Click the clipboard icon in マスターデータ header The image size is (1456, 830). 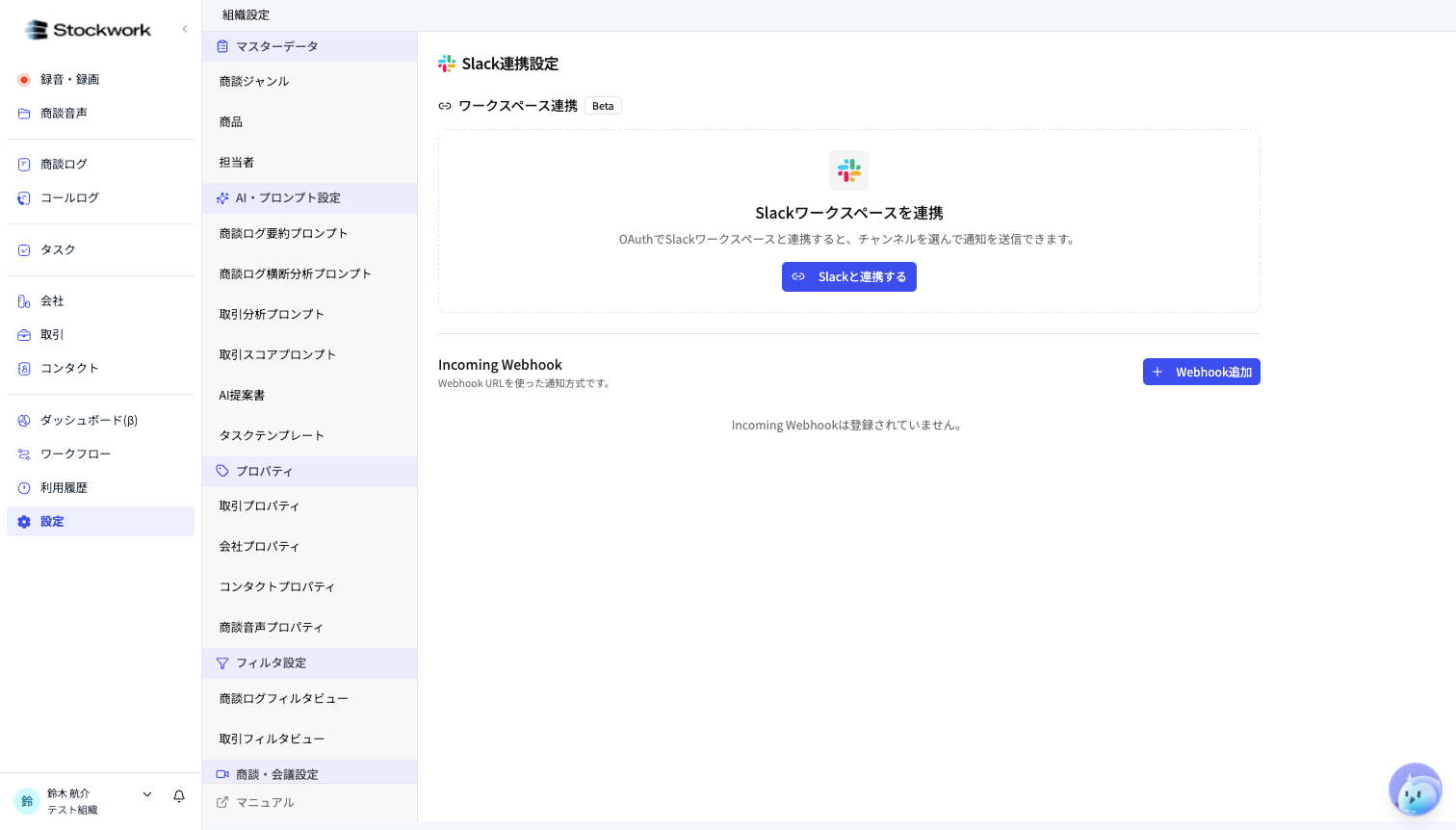(222, 46)
